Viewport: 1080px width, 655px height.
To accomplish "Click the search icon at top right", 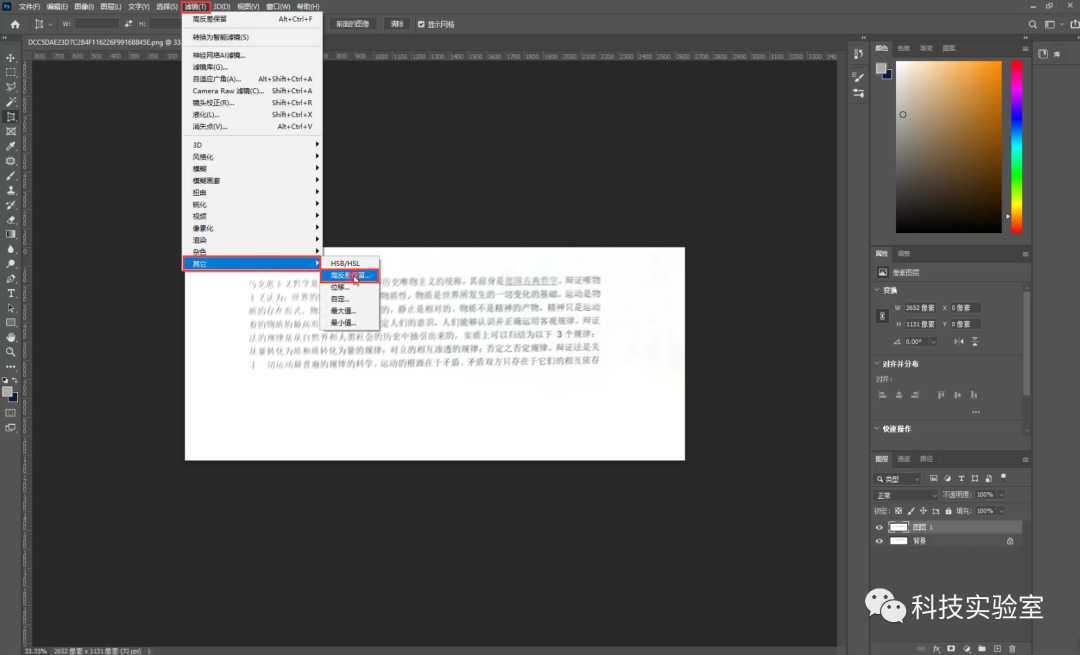I will pos(1031,23).
